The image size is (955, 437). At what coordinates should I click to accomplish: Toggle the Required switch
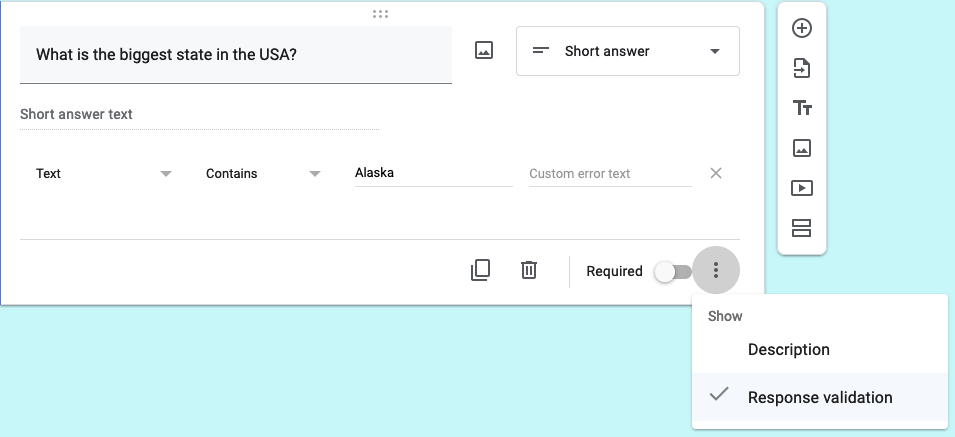[x=672, y=271]
